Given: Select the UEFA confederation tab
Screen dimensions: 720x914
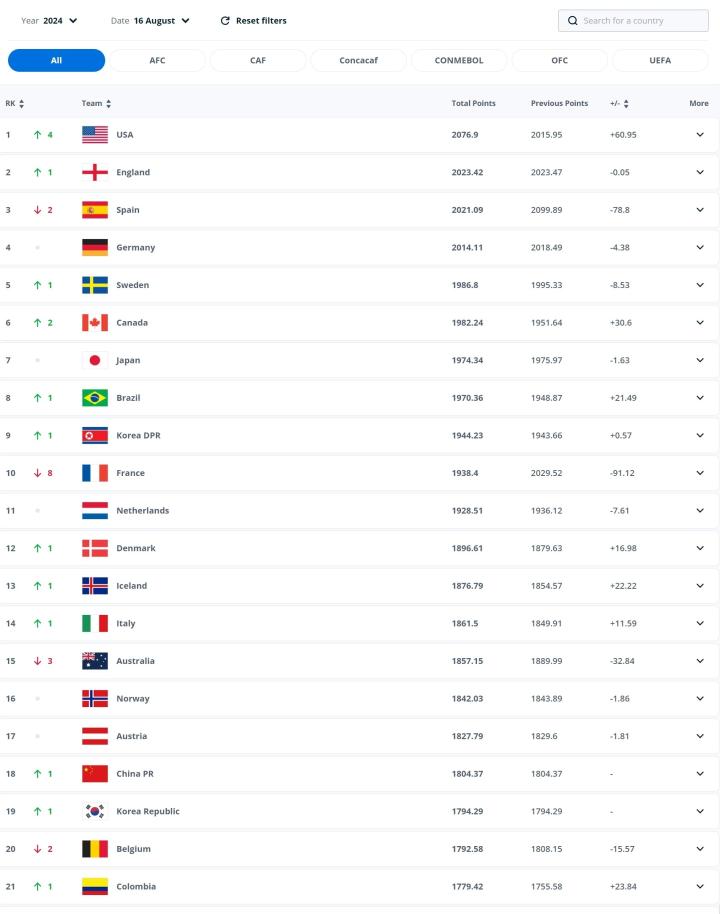Looking at the screenshot, I should (x=660, y=60).
